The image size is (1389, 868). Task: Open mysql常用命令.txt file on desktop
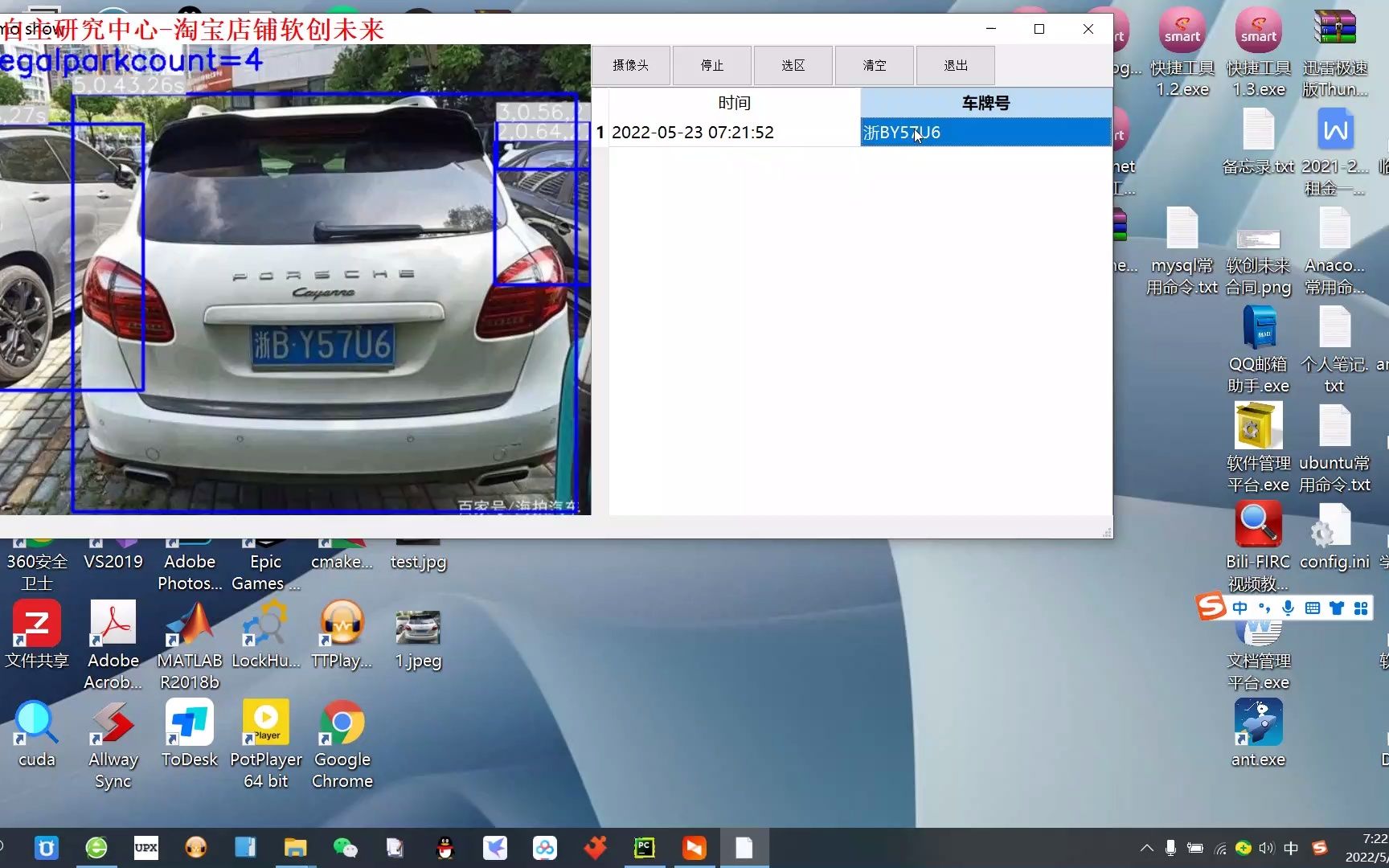pyautogui.click(x=1182, y=251)
